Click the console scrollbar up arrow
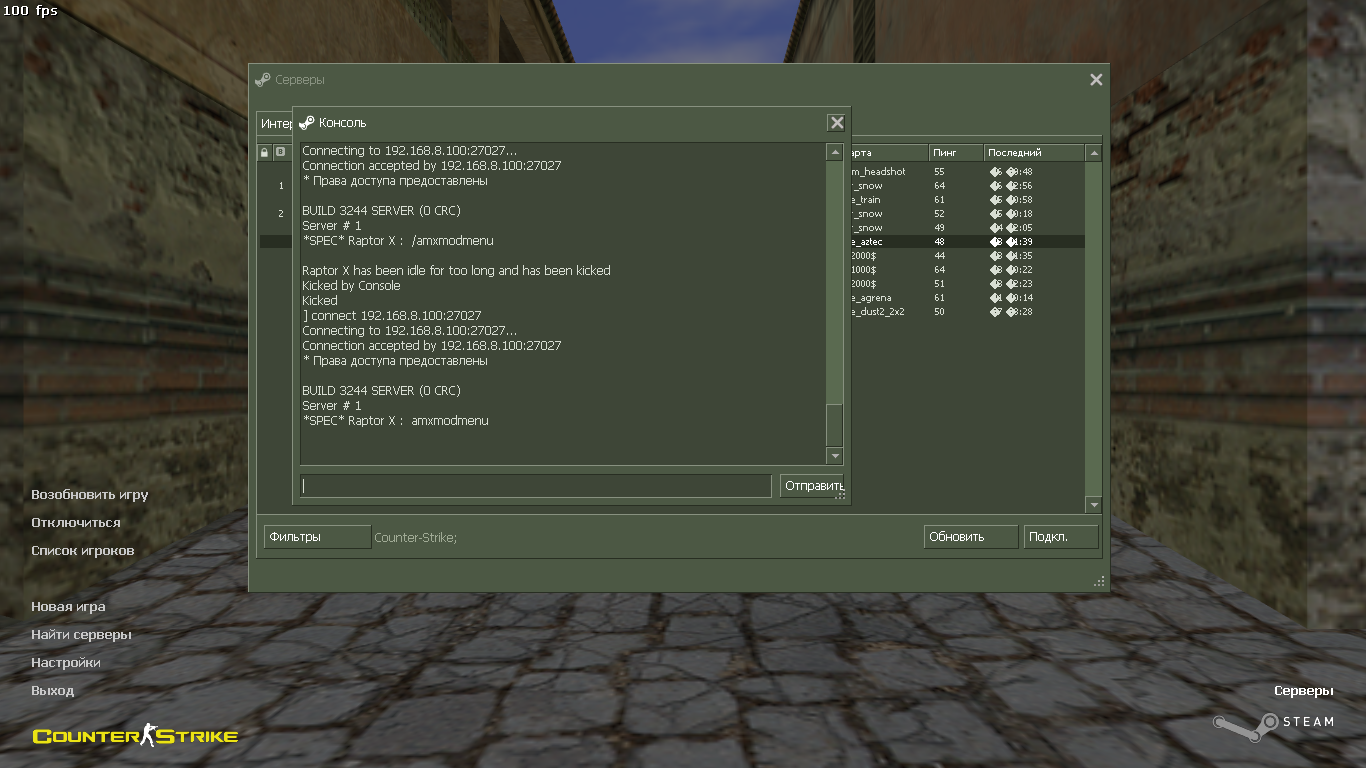 tap(835, 152)
